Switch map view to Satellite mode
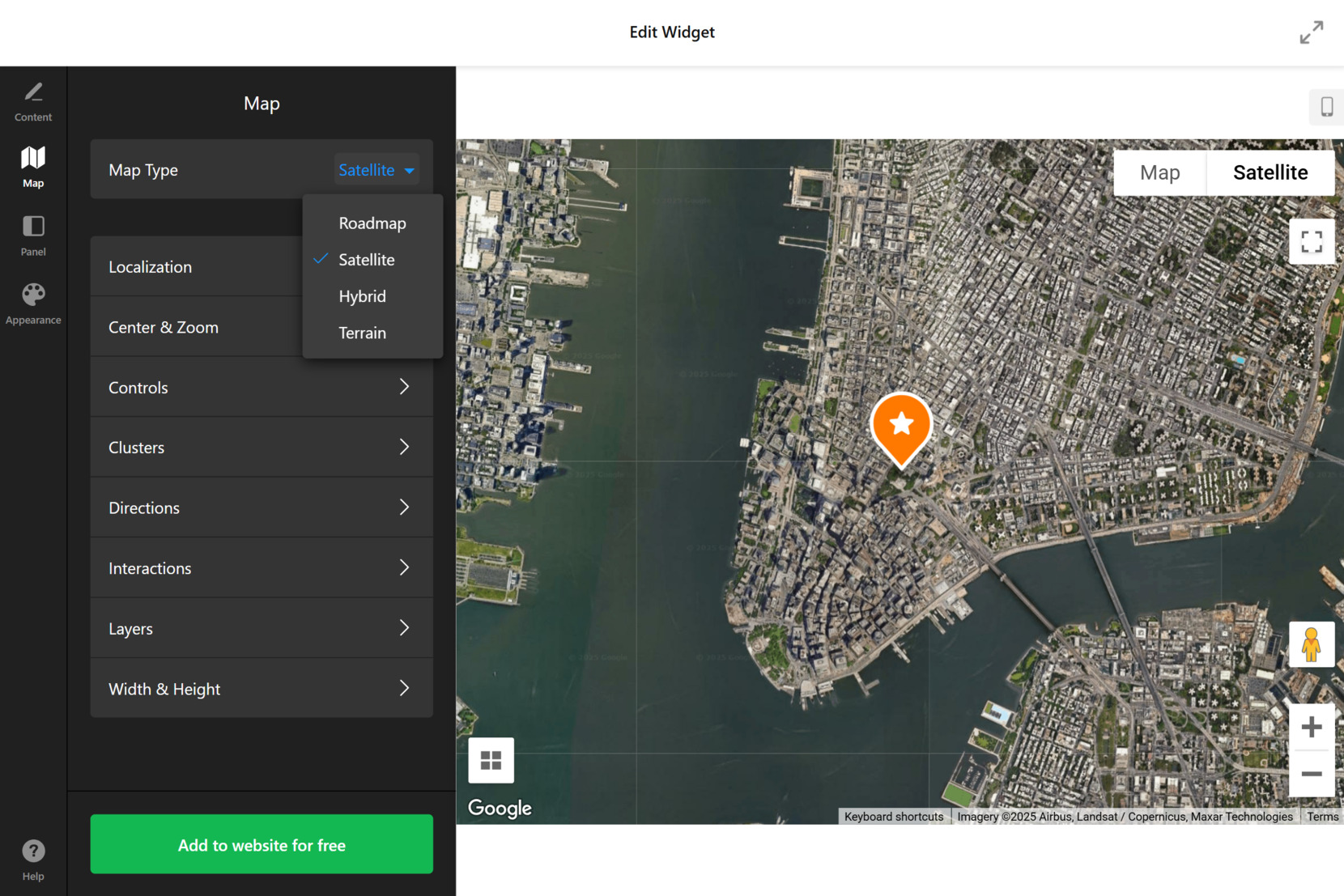Image resolution: width=1344 pixels, height=896 pixels. [1270, 172]
